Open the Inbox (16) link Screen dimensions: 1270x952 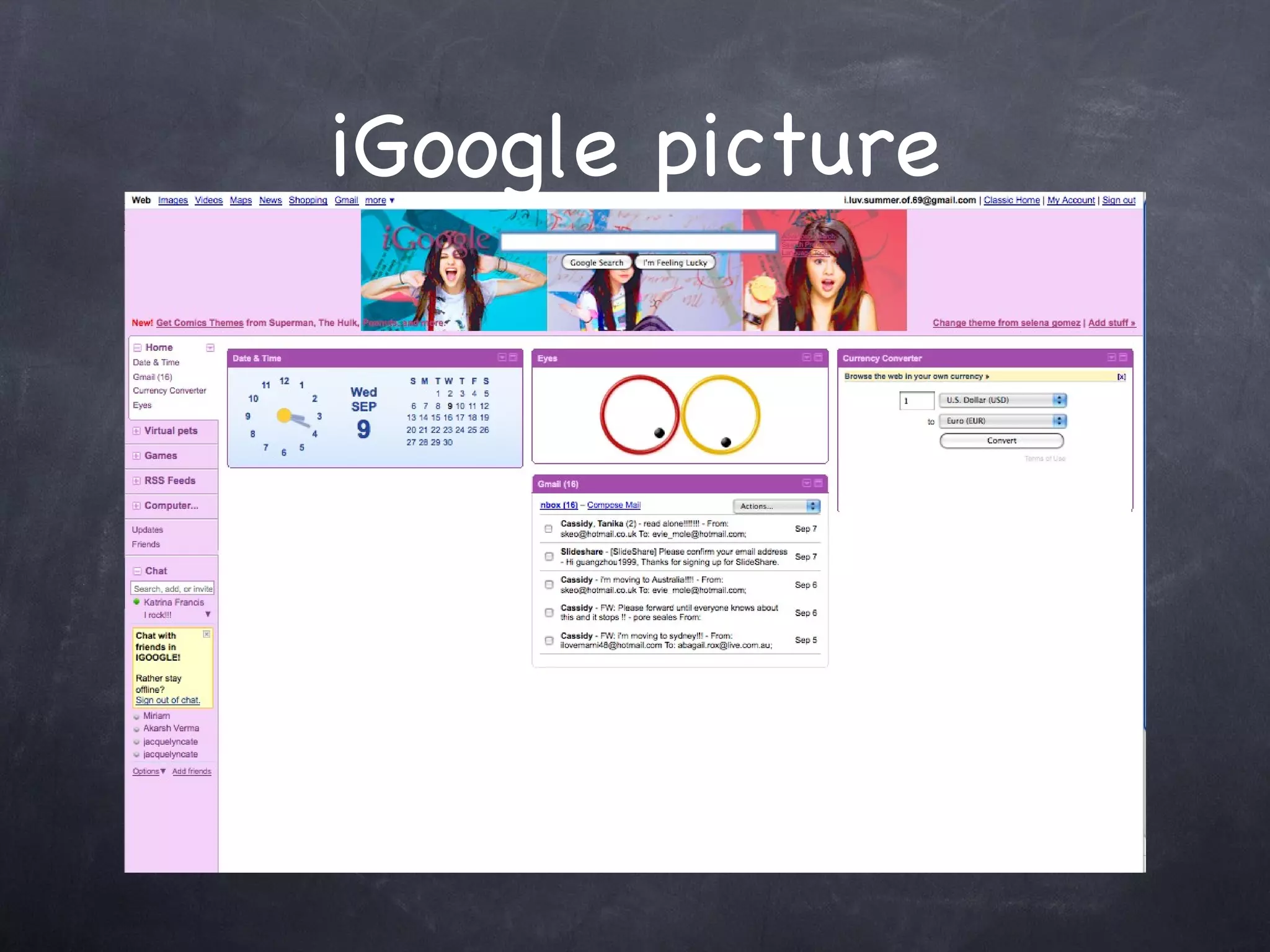(559, 505)
